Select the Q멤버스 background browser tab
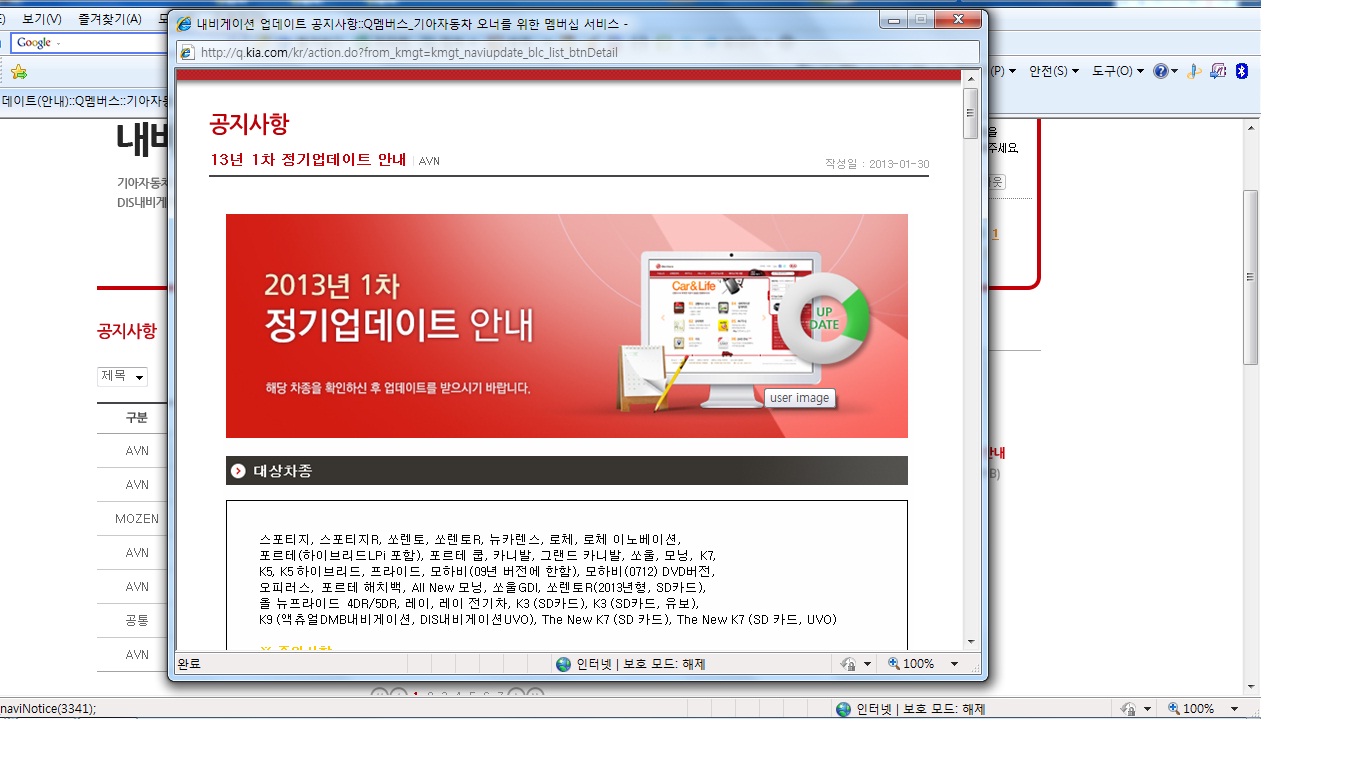The width and height of the screenshot is (1366, 768). pos(84,100)
